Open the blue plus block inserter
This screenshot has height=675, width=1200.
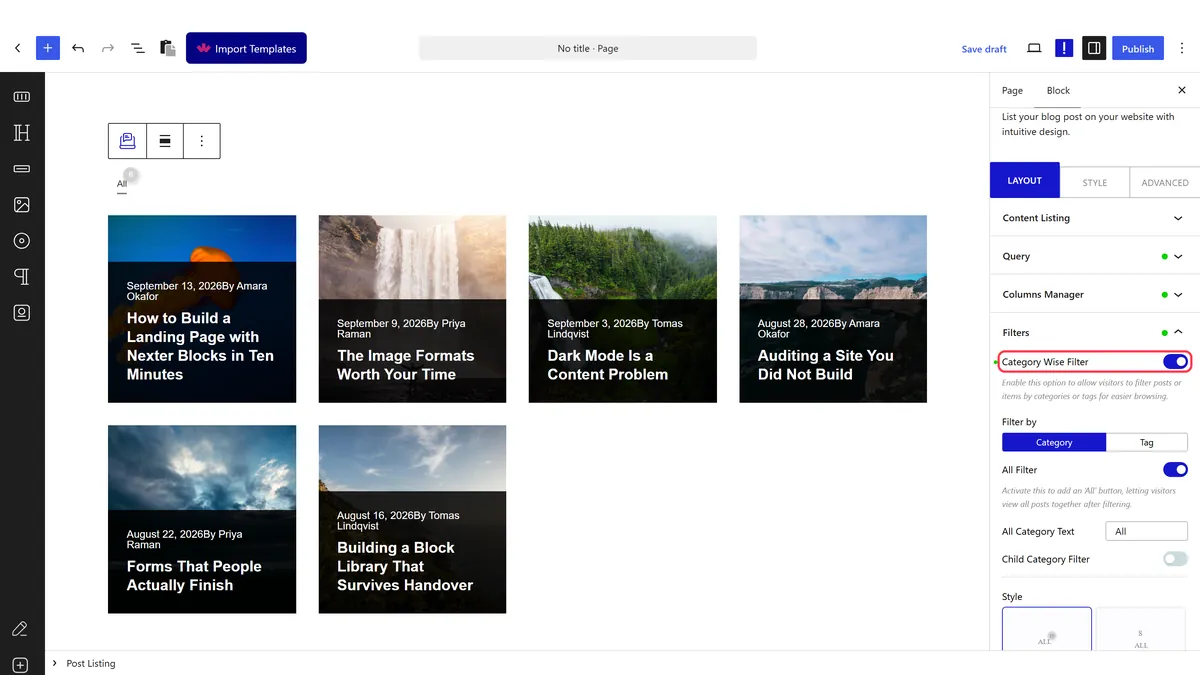coord(48,48)
